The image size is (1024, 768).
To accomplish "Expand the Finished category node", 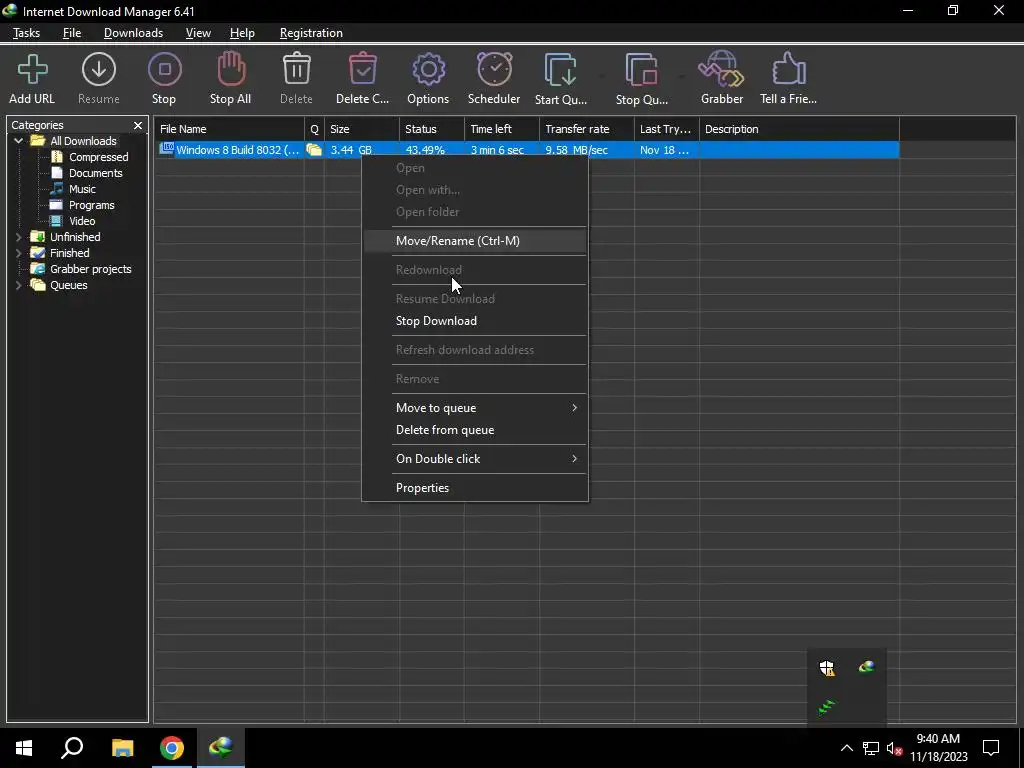I will click(x=18, y=253).
